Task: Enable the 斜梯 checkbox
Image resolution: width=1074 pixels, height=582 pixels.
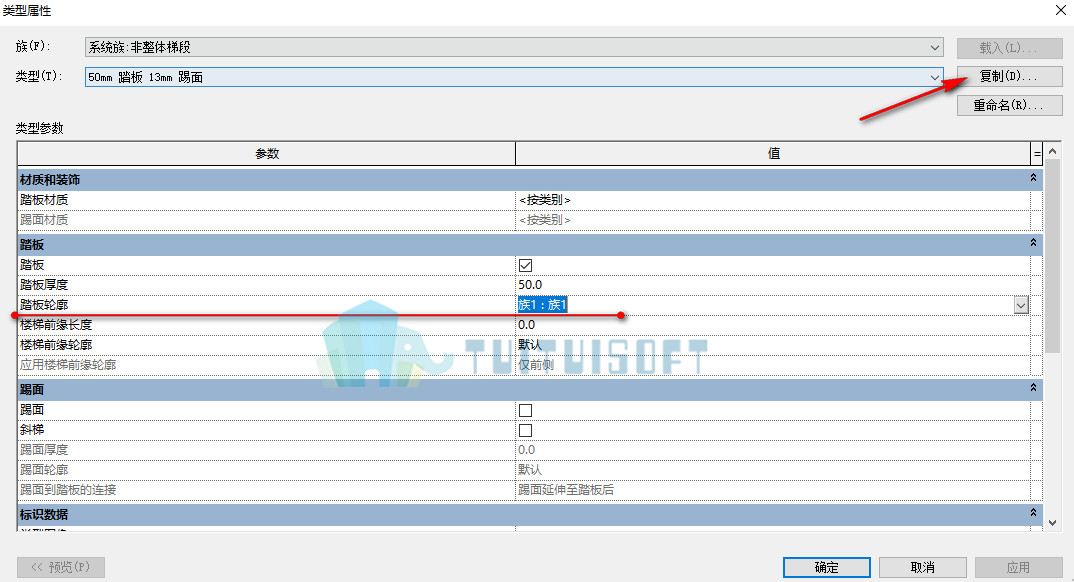Action: tap(525, 430)
